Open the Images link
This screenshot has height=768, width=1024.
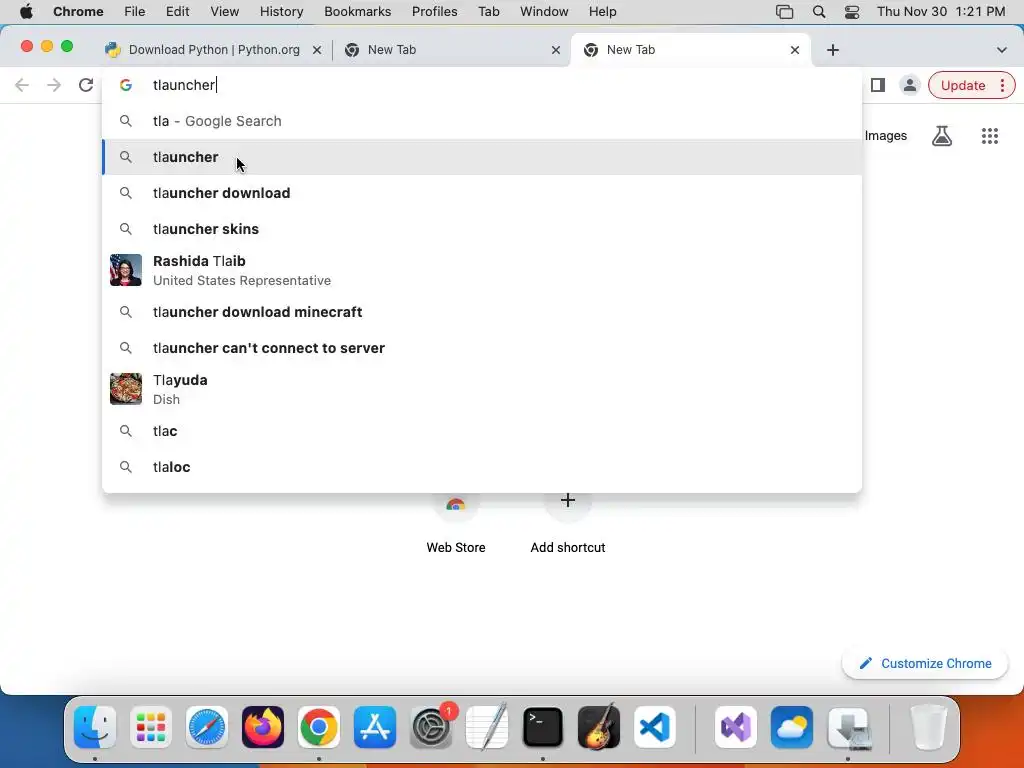(886, 136)
